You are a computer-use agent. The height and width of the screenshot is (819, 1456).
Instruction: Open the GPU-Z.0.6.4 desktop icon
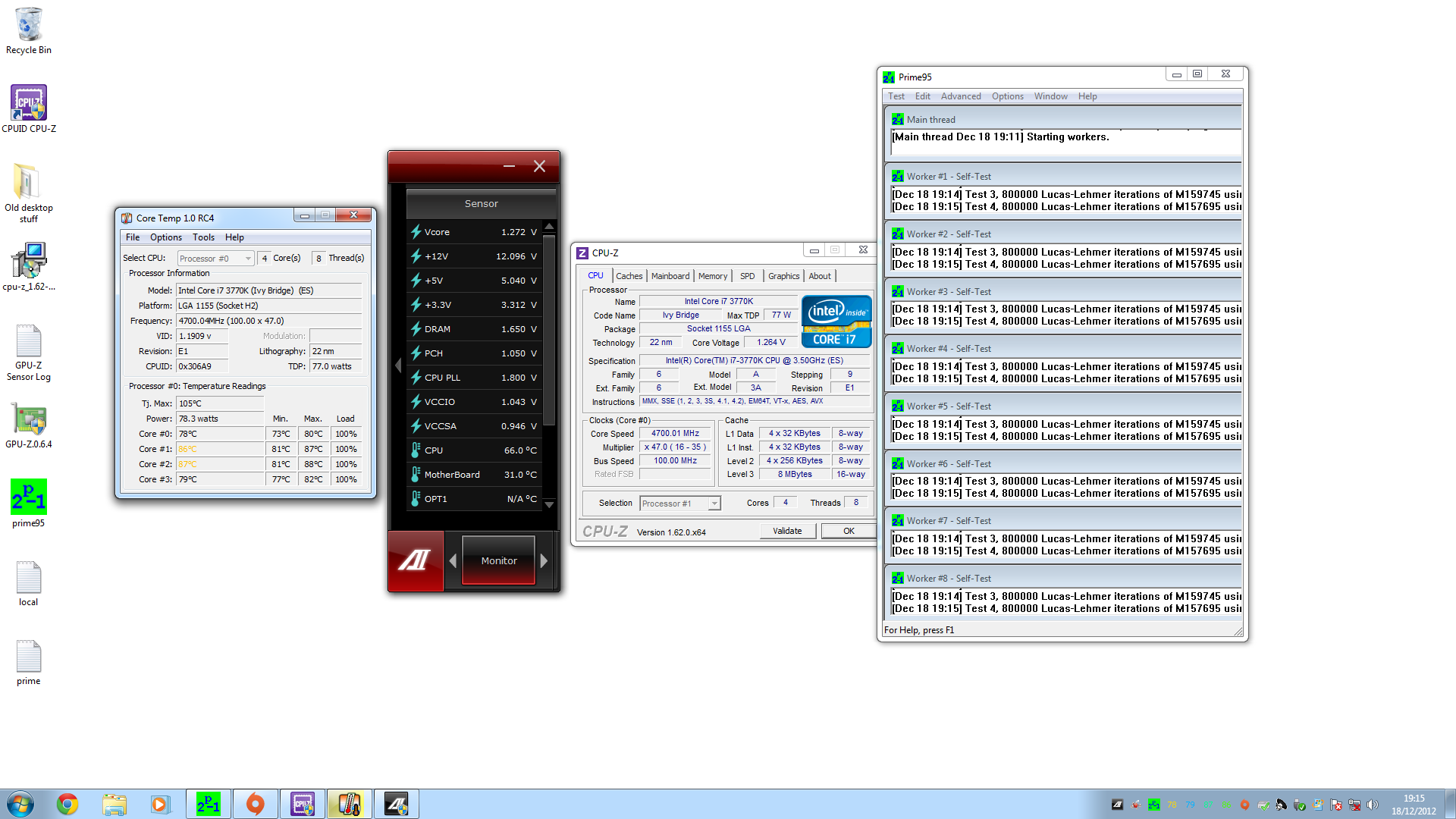coord(29,419)
